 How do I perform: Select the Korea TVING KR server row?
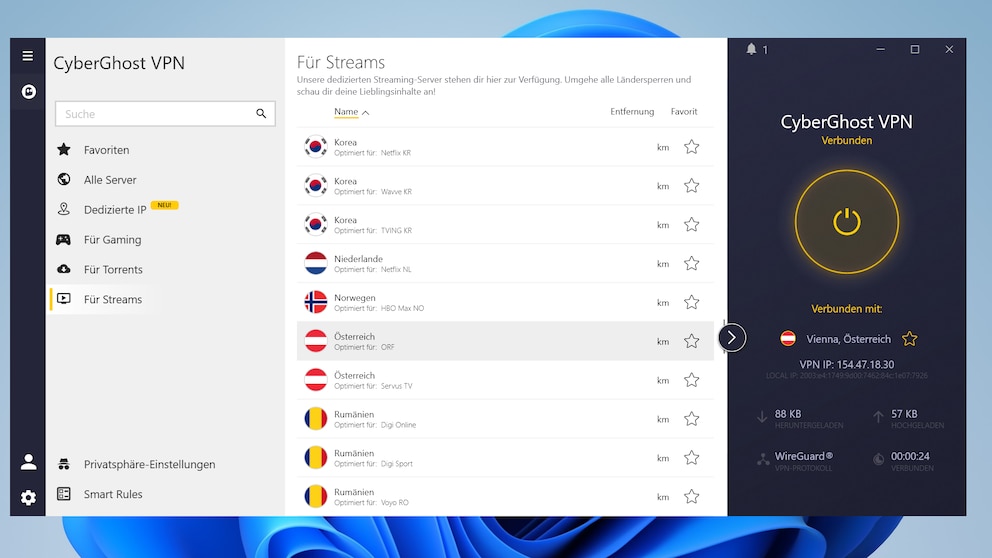[505, 225]
